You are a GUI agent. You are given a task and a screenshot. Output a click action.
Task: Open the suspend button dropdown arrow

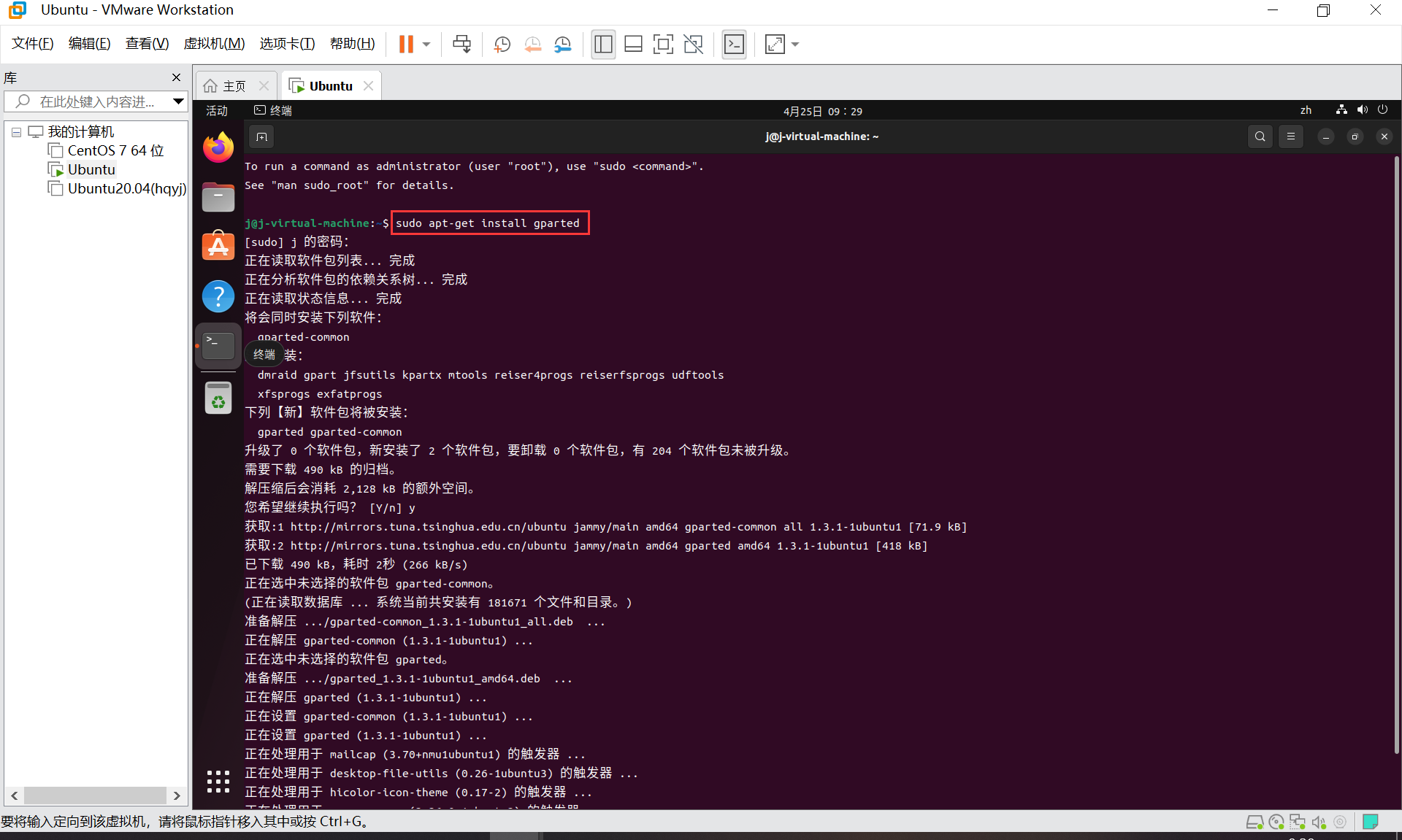pos(426,44)
